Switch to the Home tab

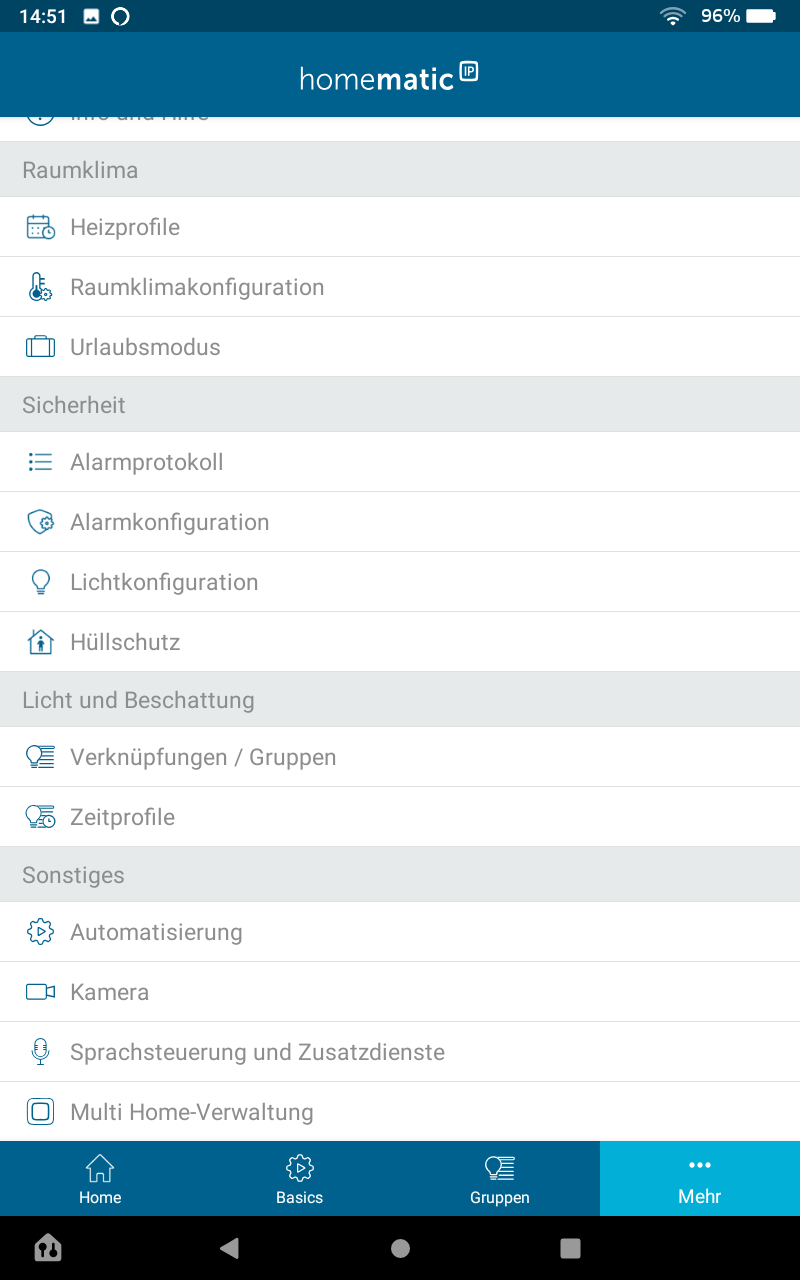point(100,1179)
